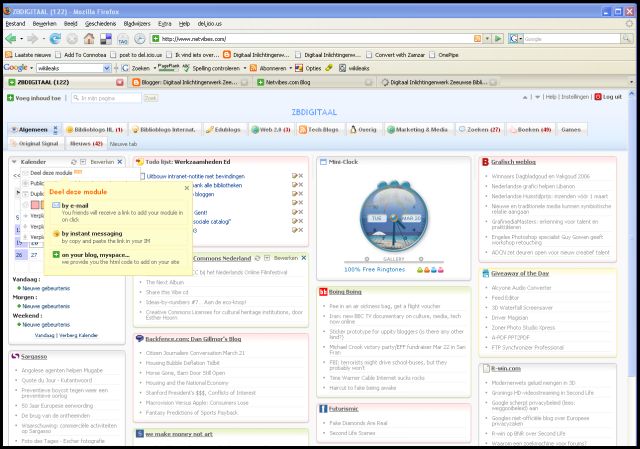Open the Help link at top right
The width and height of the screenshot is (640, 449).
coord(551,97)
